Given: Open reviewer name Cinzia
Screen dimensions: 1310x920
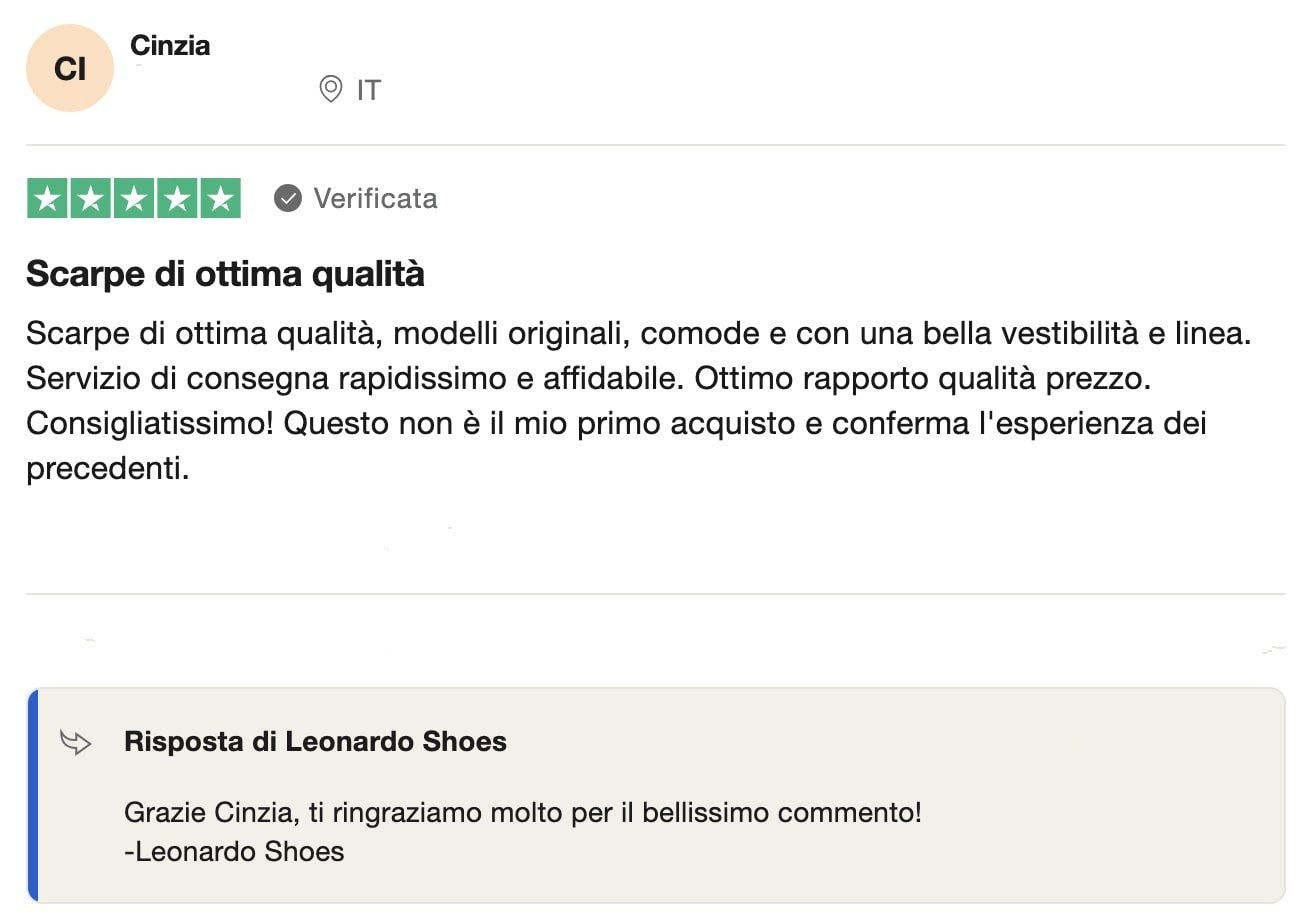Looking at the screenshot, I should point(170,45).
